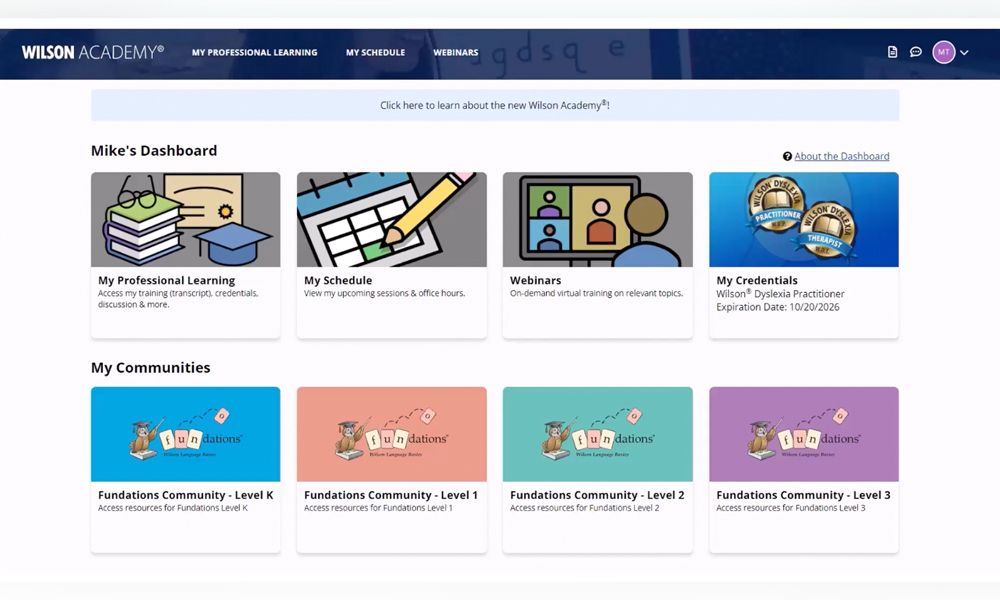The width and height of the screenshot is (1000, 600).
Task: Click the help question mark icon
Action: click(788, 156)
